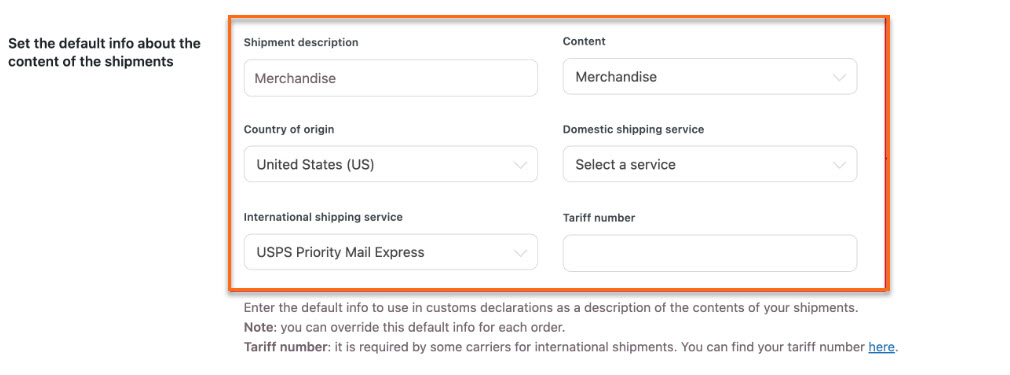The width and height of the screenshot is (1010, 375).
Task: Open the Content dropdown showing Merchandise
Action: point(710,77)
